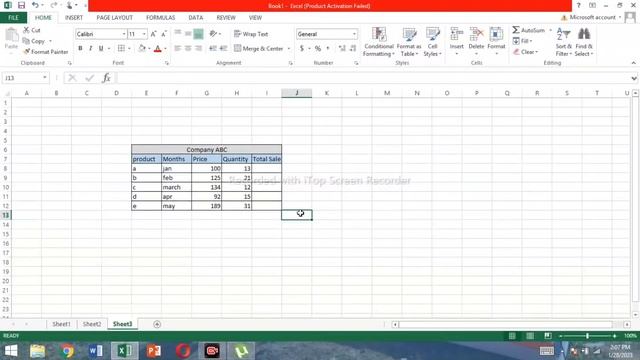Switch to Page Break Preview in status bar
Image resolution: width=640 pixels, height=360 pixels.
(x=548, y=336)
